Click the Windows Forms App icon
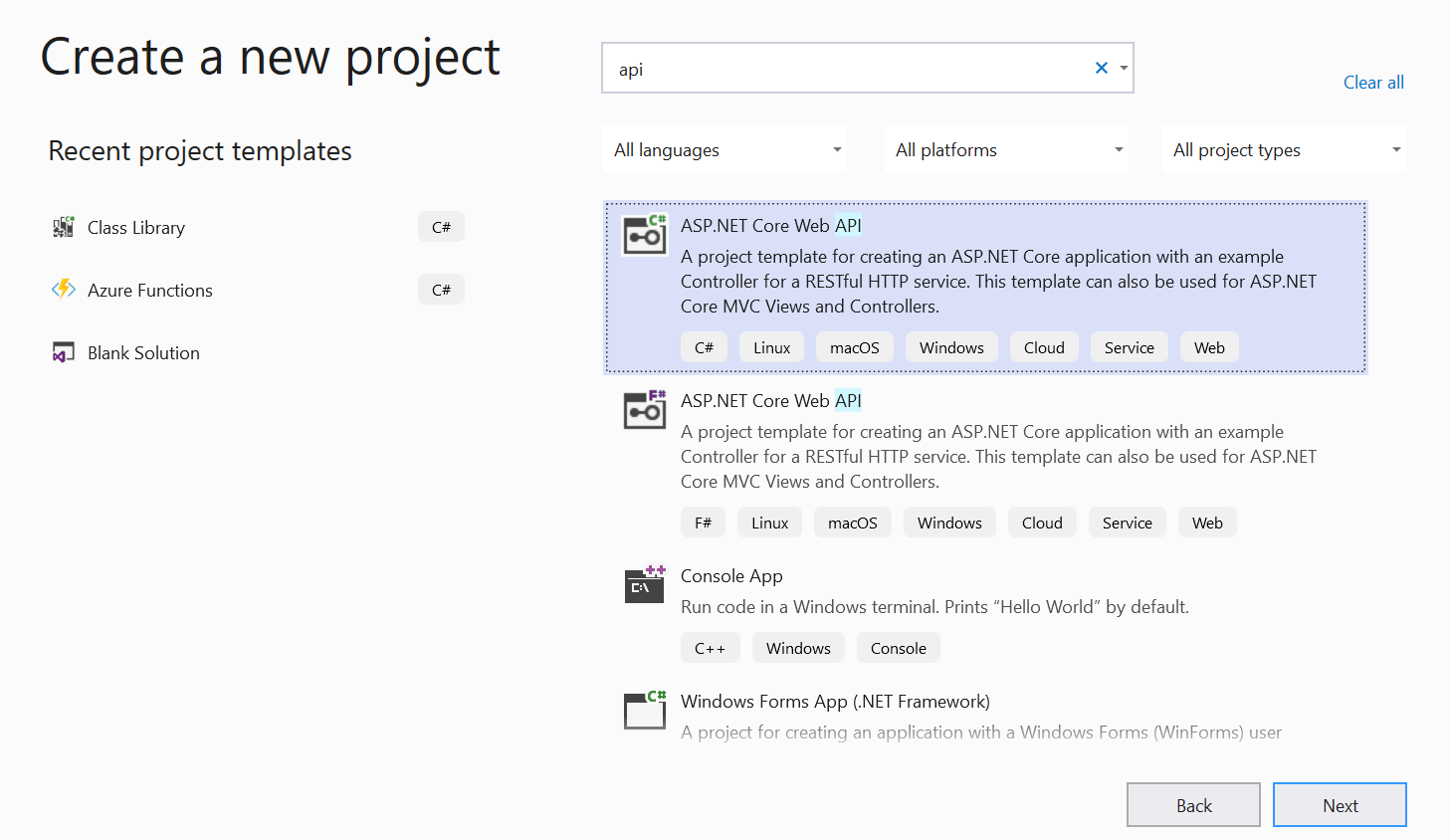Screen dimensions: 1449x840 pos(645,710)
